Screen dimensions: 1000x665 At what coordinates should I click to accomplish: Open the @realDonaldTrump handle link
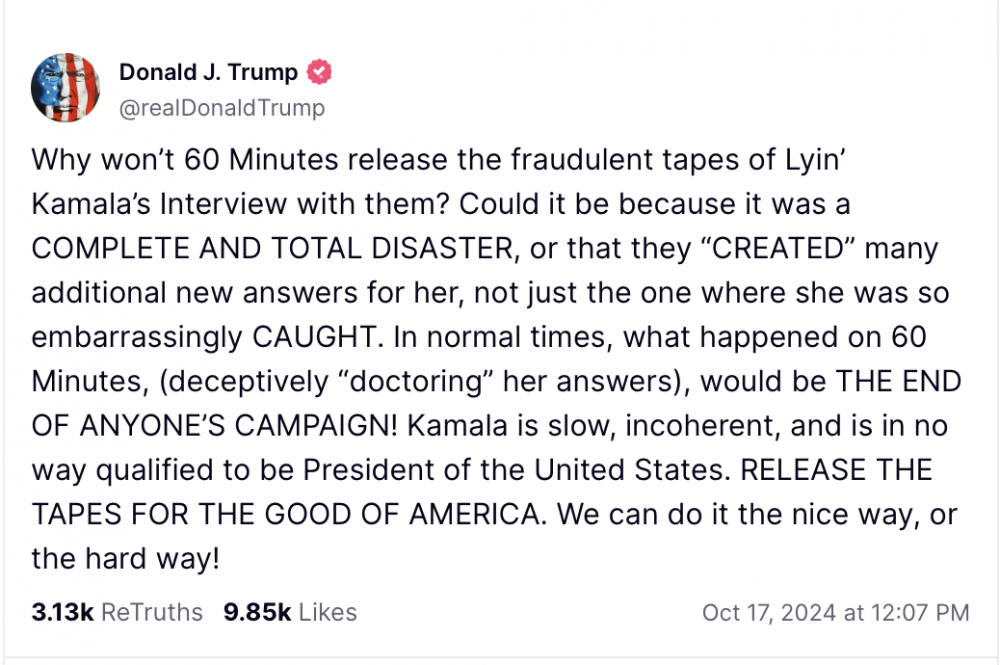(222, 108)
